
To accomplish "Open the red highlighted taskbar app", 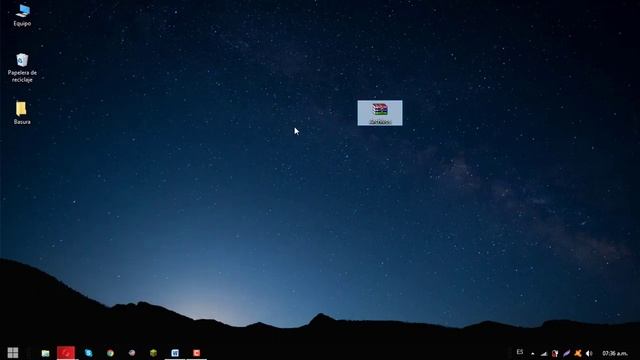I will [66, 353].
